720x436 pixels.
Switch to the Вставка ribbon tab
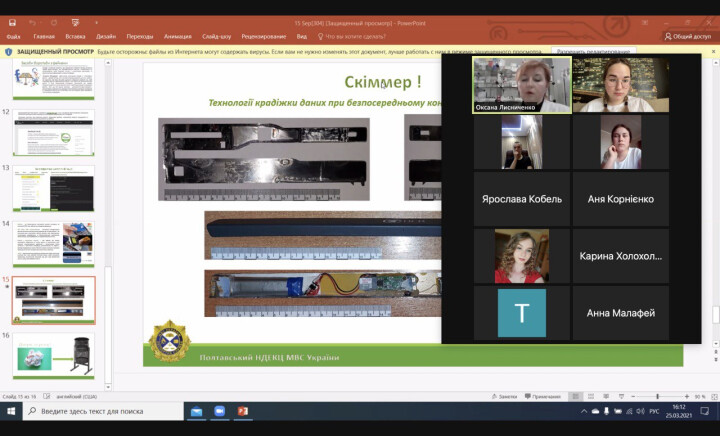pyautogui.click(x=75, y=36)
